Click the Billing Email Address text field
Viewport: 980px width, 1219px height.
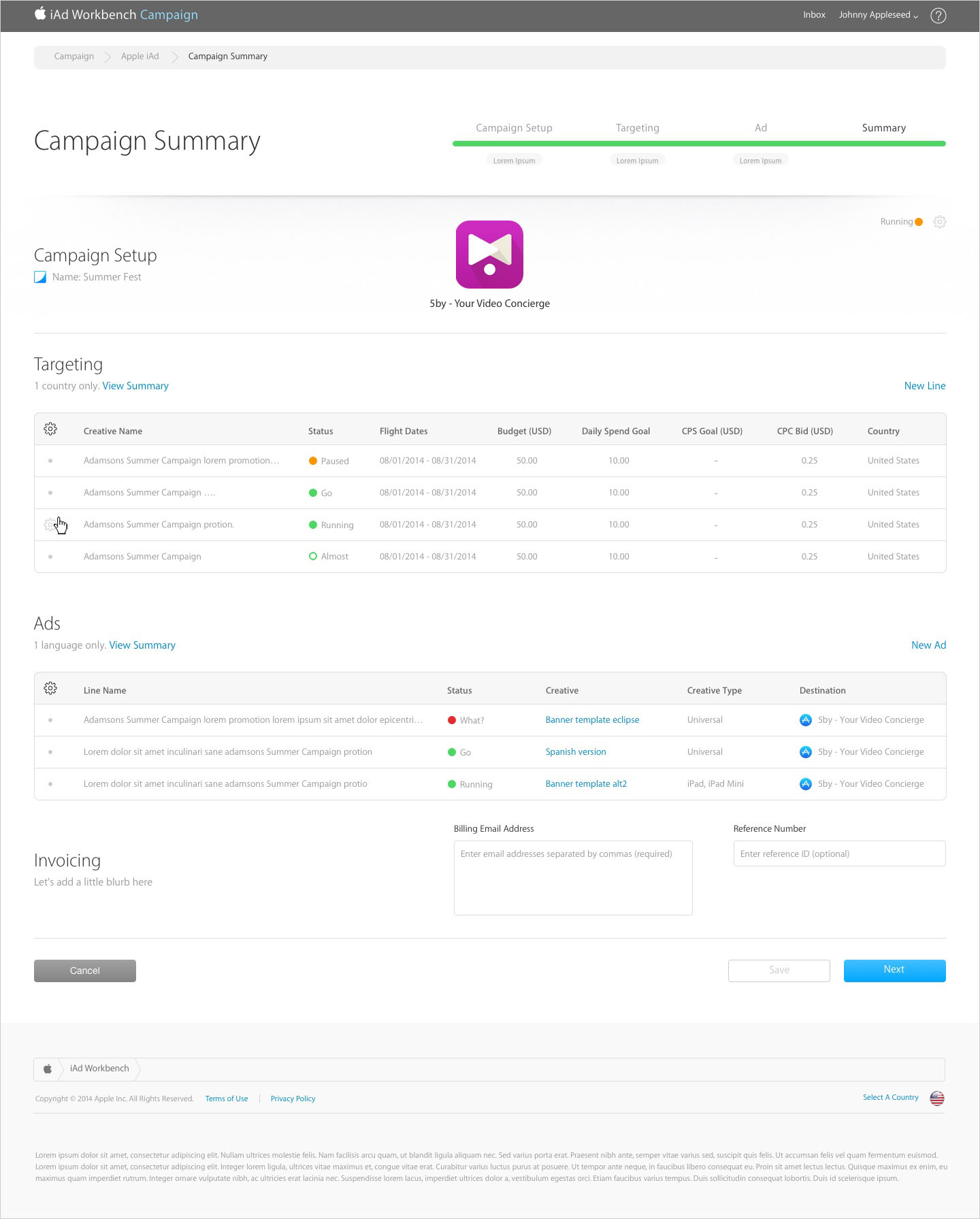(x=572, y=877)
